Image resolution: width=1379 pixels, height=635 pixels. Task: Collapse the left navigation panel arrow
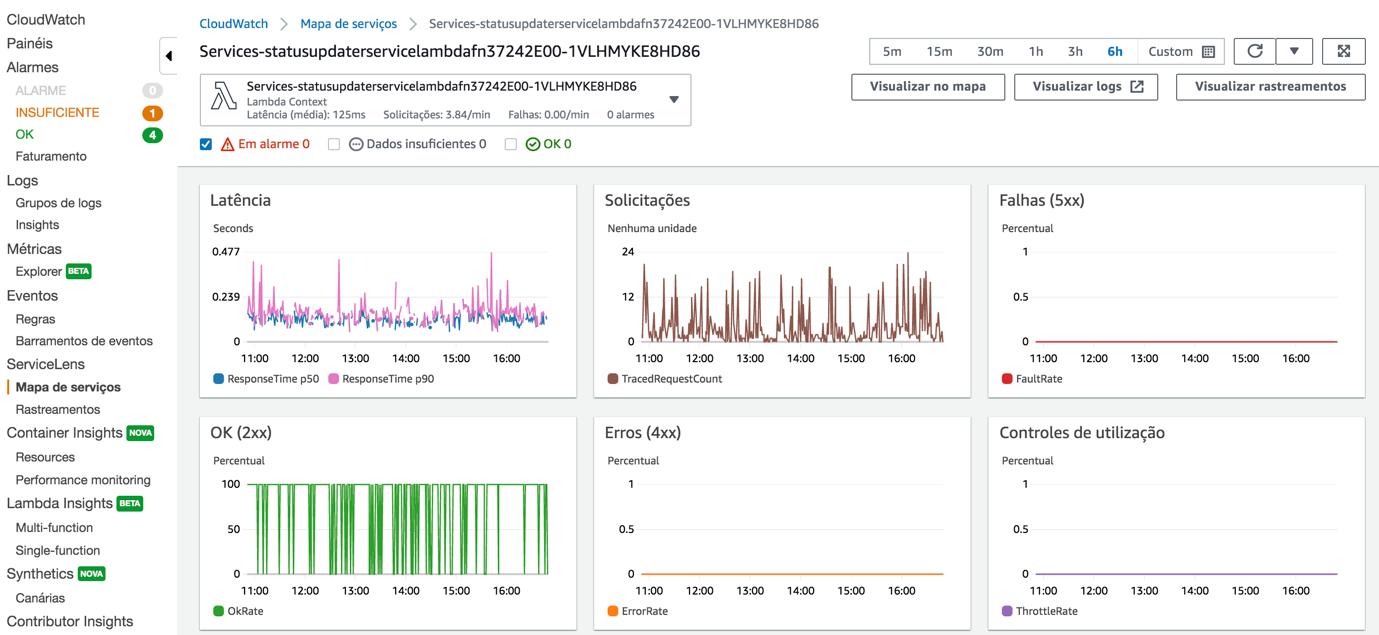point(168,56)
